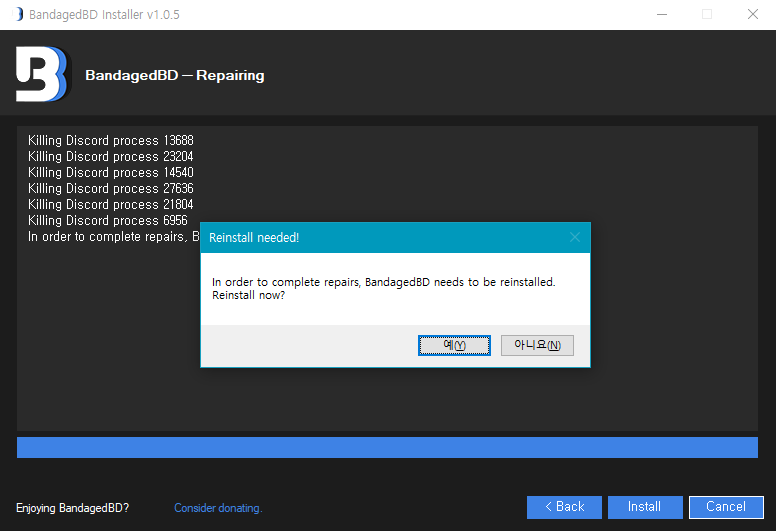Select log line Killing Discord process 6956
Image resolution: width=776 pixels, height=531 pixels.
(108, 220)
